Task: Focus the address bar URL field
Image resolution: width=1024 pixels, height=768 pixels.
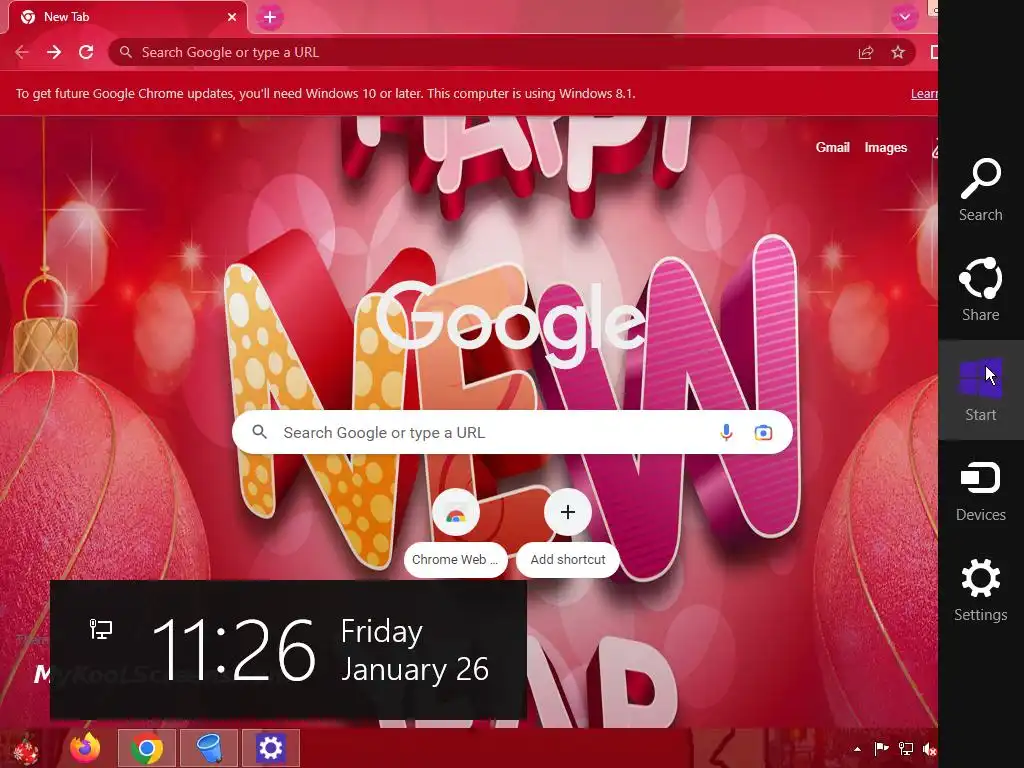Action: point(513,52)
